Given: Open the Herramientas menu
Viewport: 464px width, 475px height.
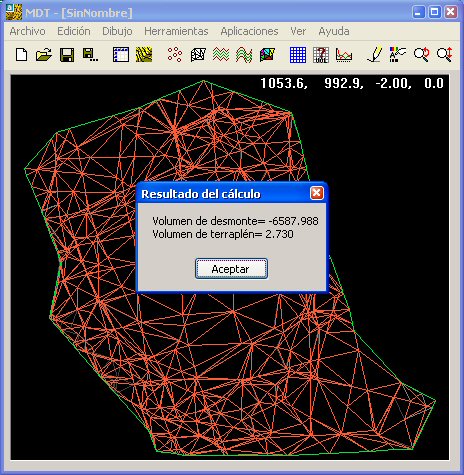Looking at the screenshot, I should (176, 31).
